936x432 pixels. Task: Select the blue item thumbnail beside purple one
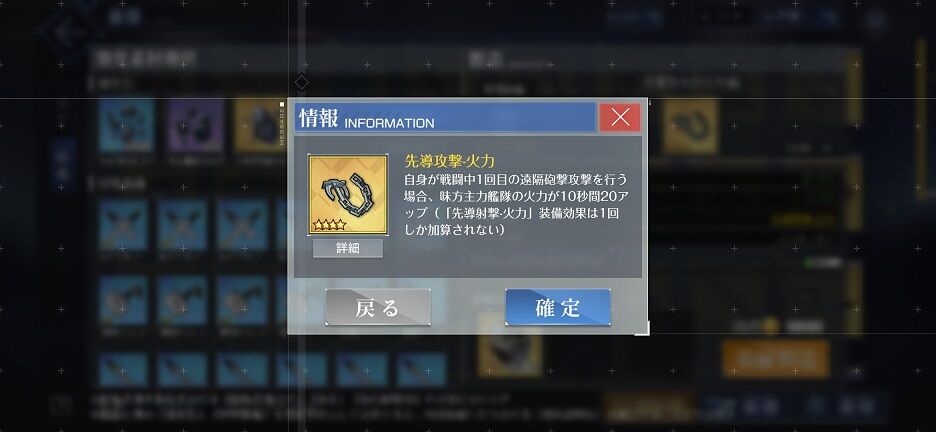point(126,126)
